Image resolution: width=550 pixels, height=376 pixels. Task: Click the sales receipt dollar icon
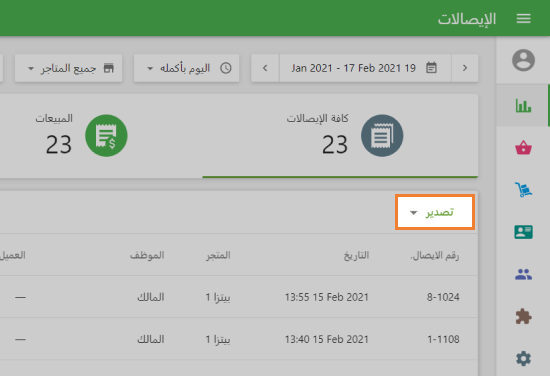coord(106,136)
